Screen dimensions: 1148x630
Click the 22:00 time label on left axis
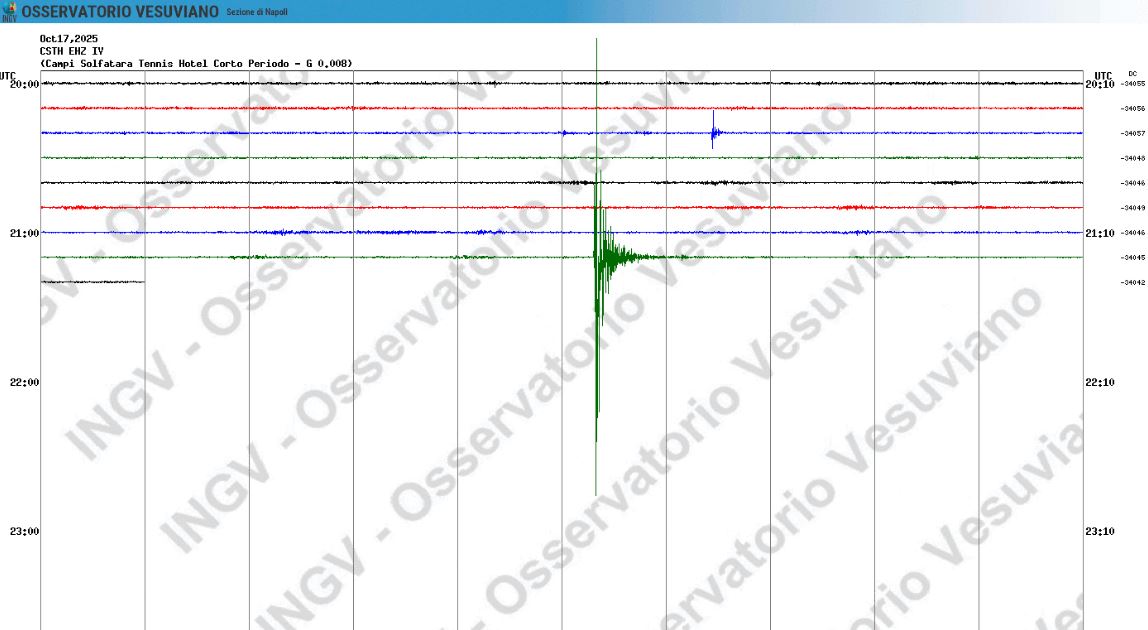tap(23, 383)
